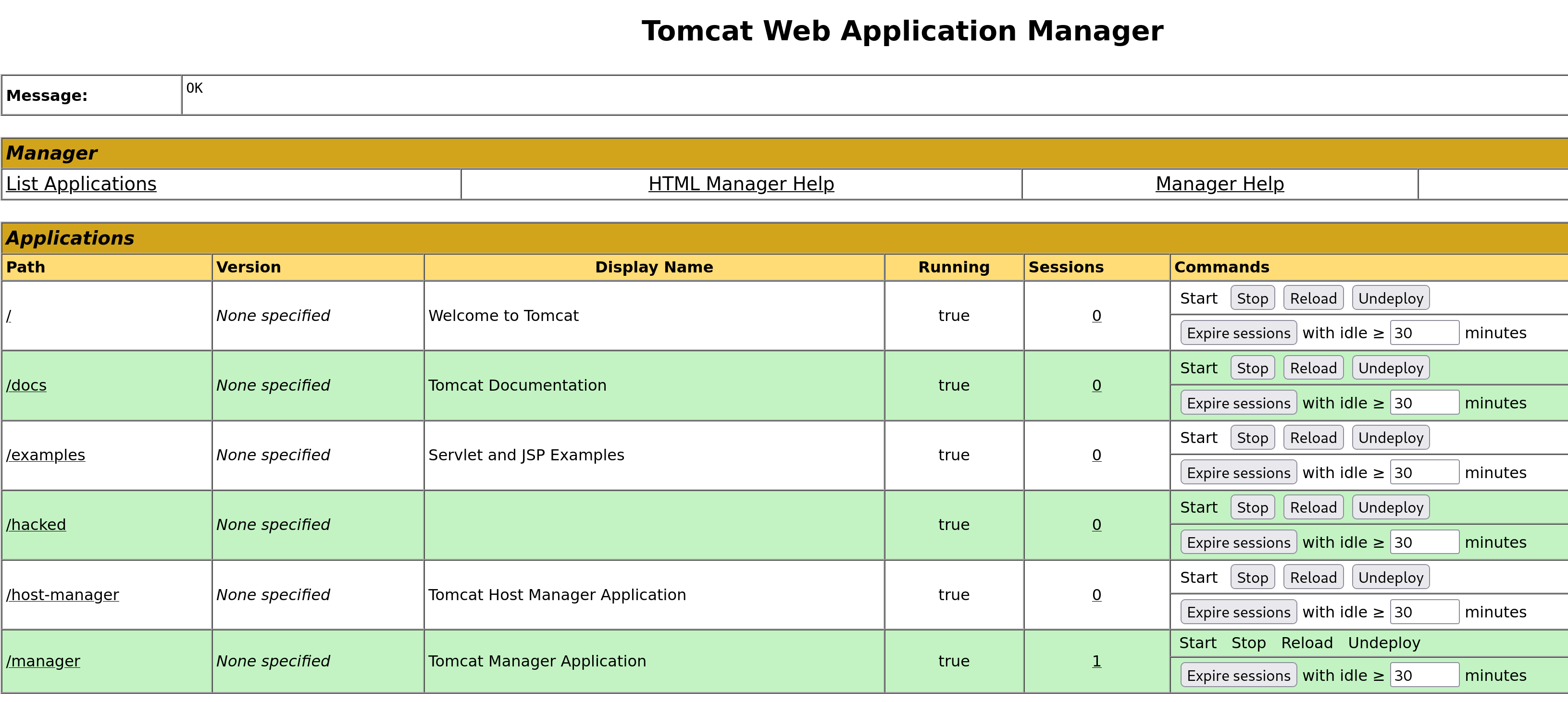Screen dimensions: 1568x702
Task: Undeploy the /host-manager application
Action: pos(1390,577)
